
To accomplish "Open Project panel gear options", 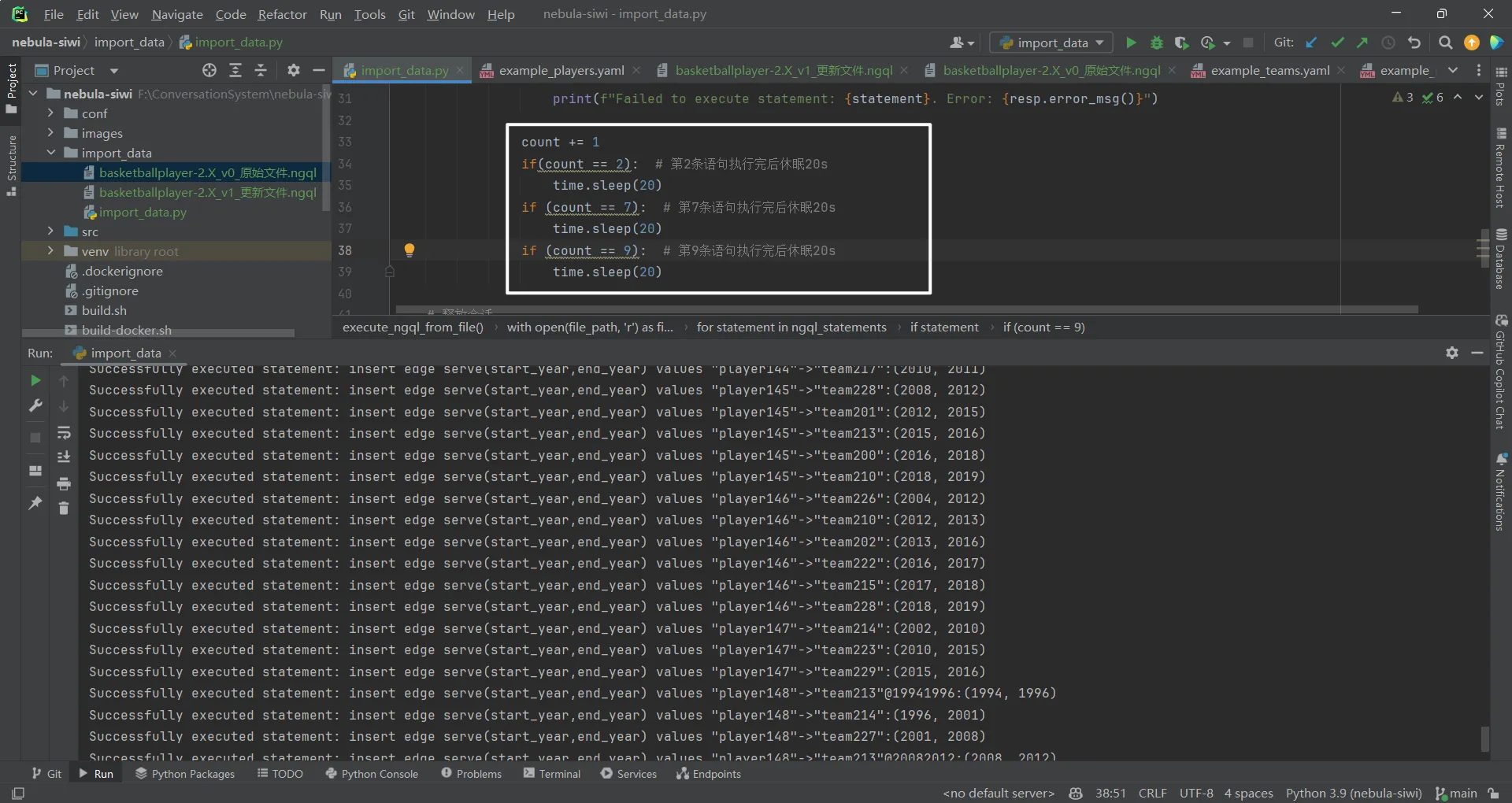I will 294,70.
